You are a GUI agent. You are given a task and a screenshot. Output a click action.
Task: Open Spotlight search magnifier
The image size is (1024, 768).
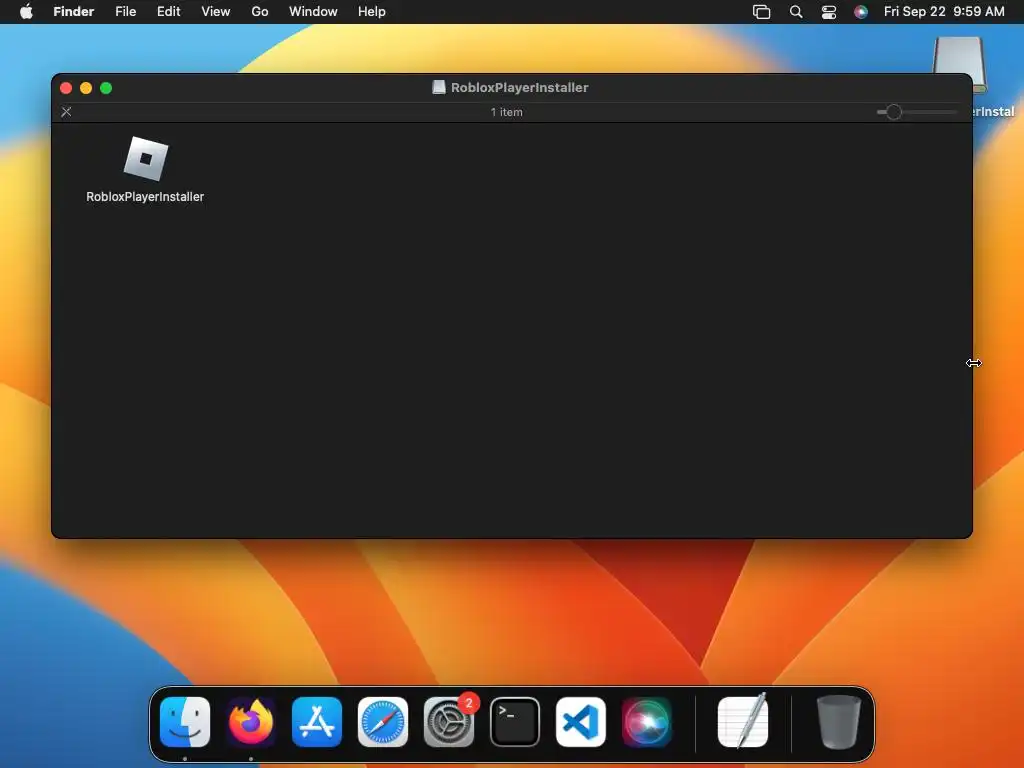[x=796, y=12]
